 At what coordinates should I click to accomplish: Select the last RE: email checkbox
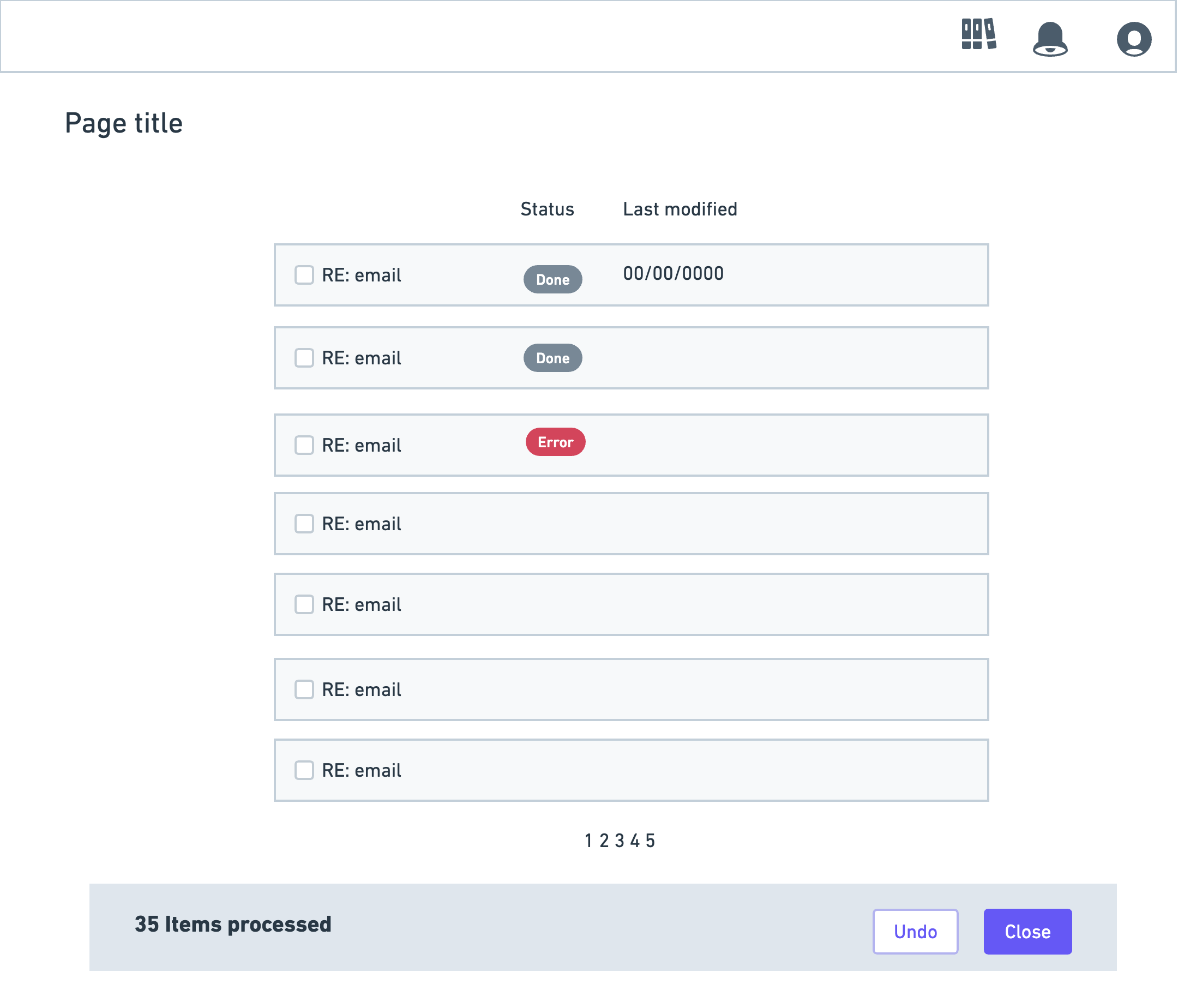pos(304,770)
